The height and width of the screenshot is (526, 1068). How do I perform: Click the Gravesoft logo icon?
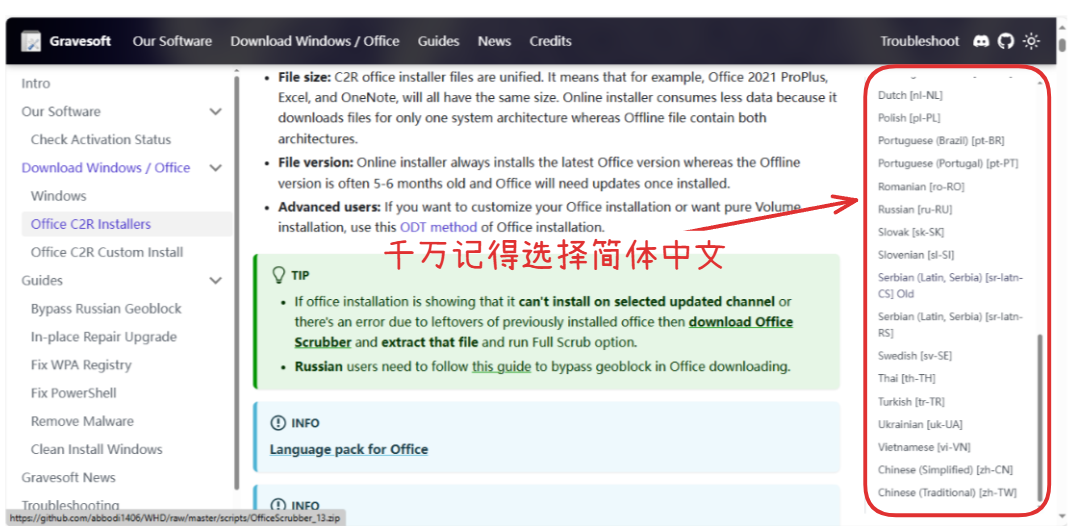click(x=31, y=41)
